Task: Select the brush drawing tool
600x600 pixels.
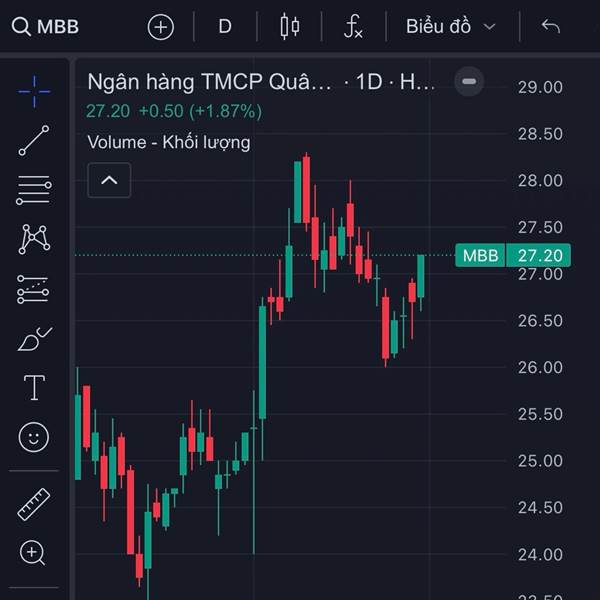Action: pos(35,339)
